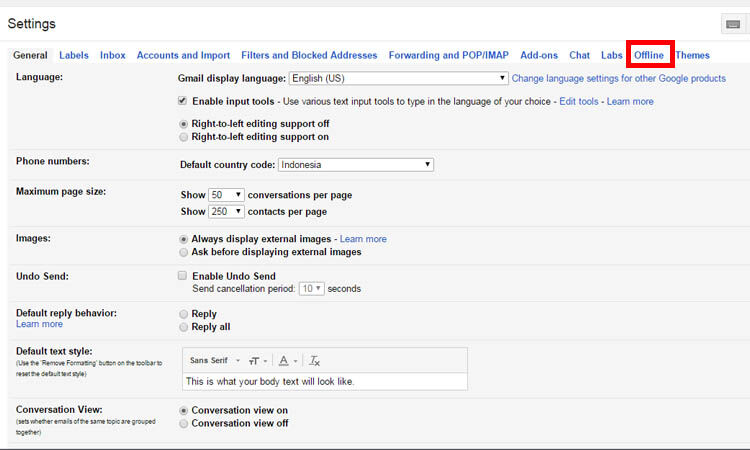
Task: Check the Enable Undo Send box
Action: coord(182,275)
